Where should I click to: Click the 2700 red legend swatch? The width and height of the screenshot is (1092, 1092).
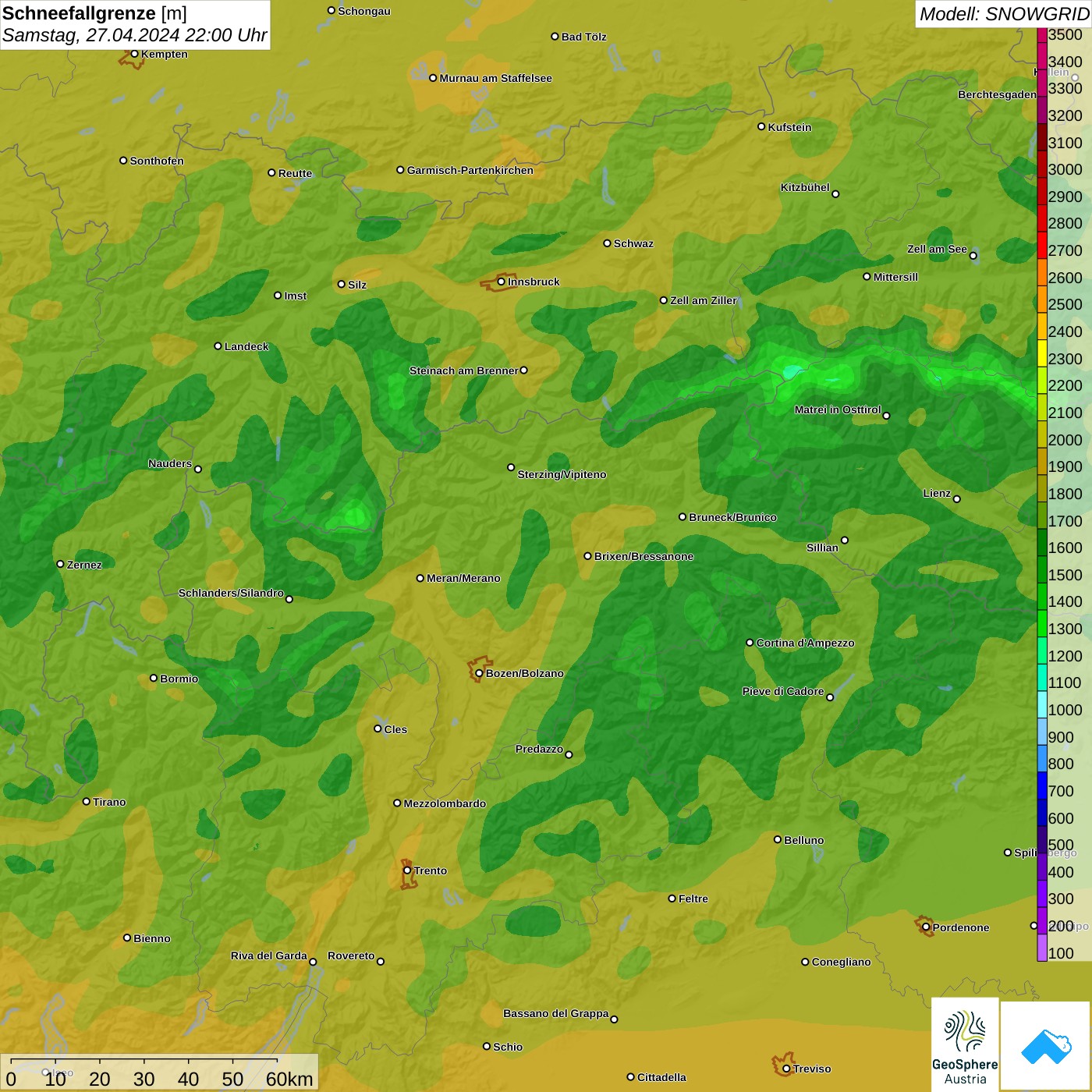pos(1041,245)
